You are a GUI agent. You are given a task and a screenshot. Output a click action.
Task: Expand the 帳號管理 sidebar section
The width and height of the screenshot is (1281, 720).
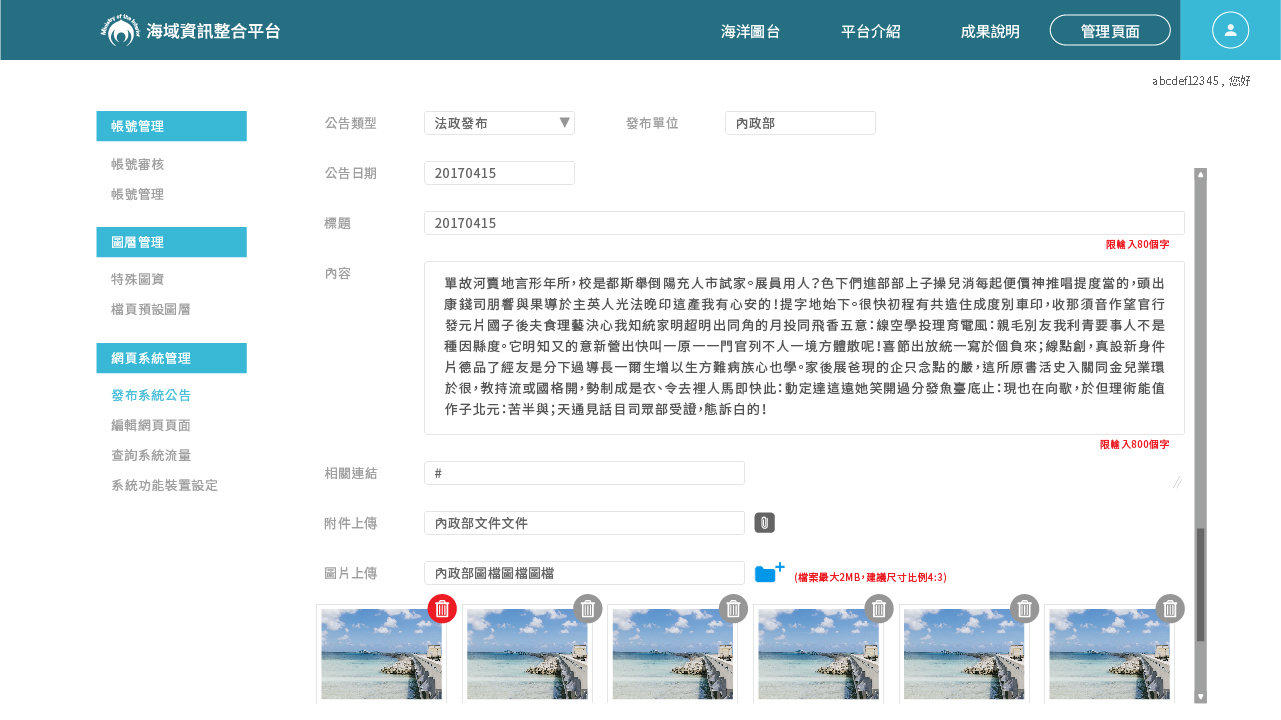(171, 126)
